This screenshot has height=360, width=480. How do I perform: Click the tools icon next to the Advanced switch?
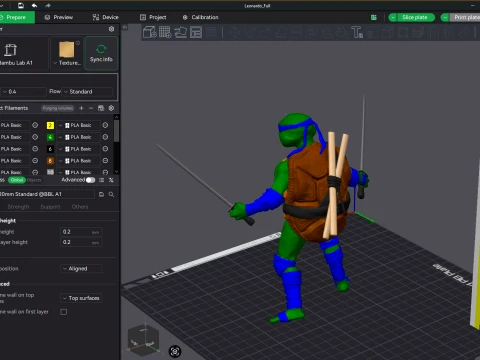pyautogui.click(x=111, y=180)
